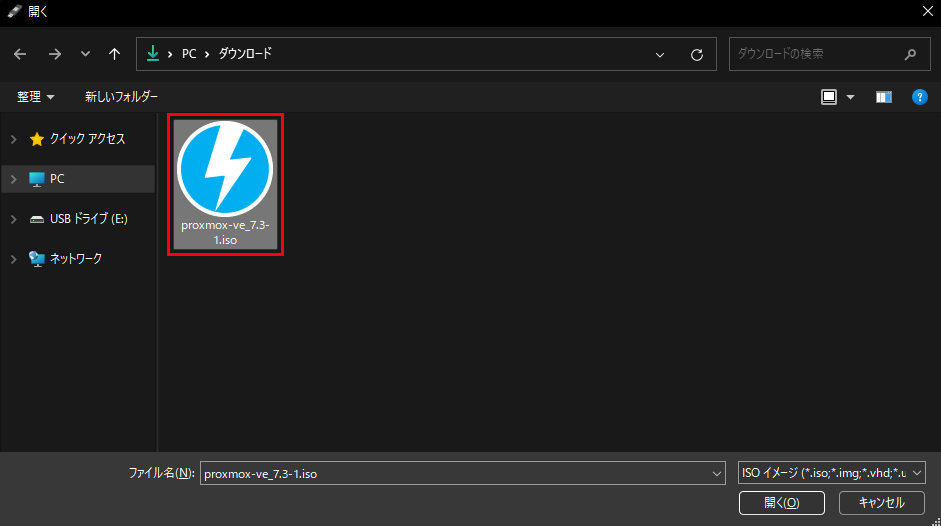Refresh the ダウンロード folder view
The width and height of the screenshot is (941, 526).
[697, 55]
